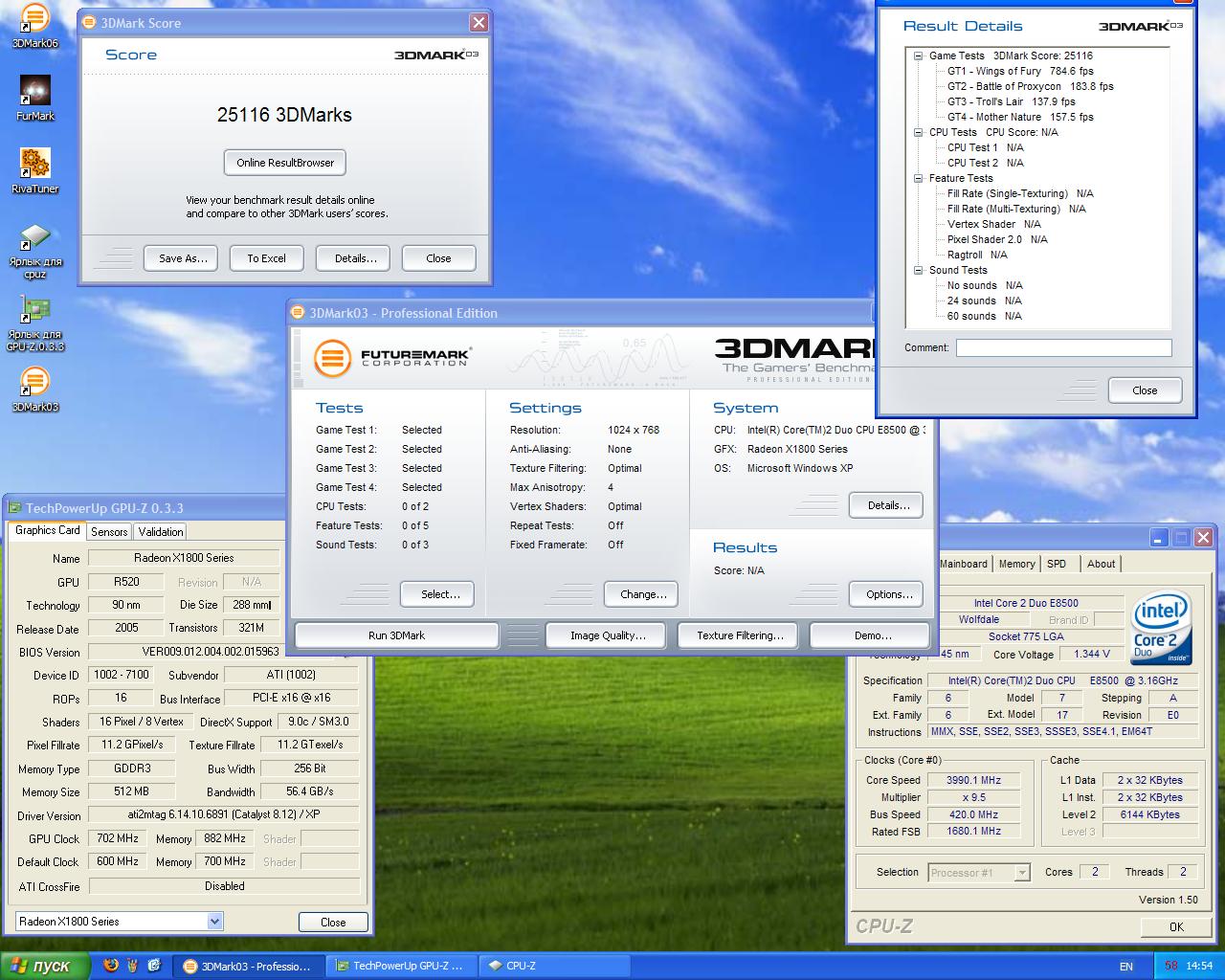Screen dimensions: 1225x980
Task: Select GT1 - Wings of Fury result row
Action: (1020, 71)
